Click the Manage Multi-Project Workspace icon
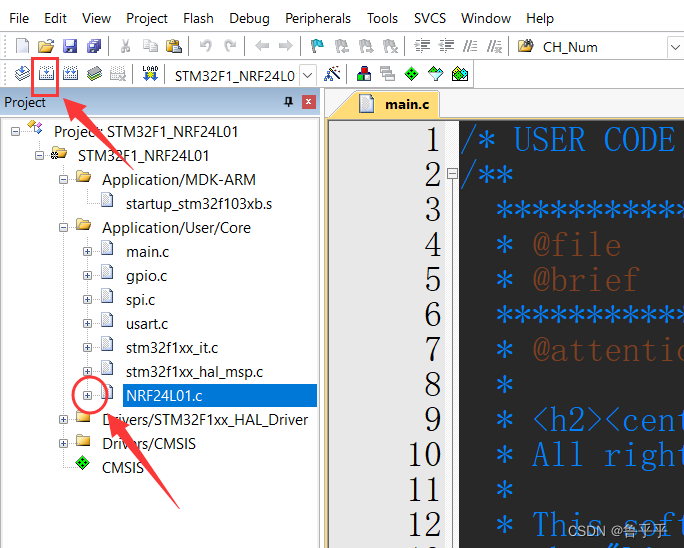 point(387,74)
